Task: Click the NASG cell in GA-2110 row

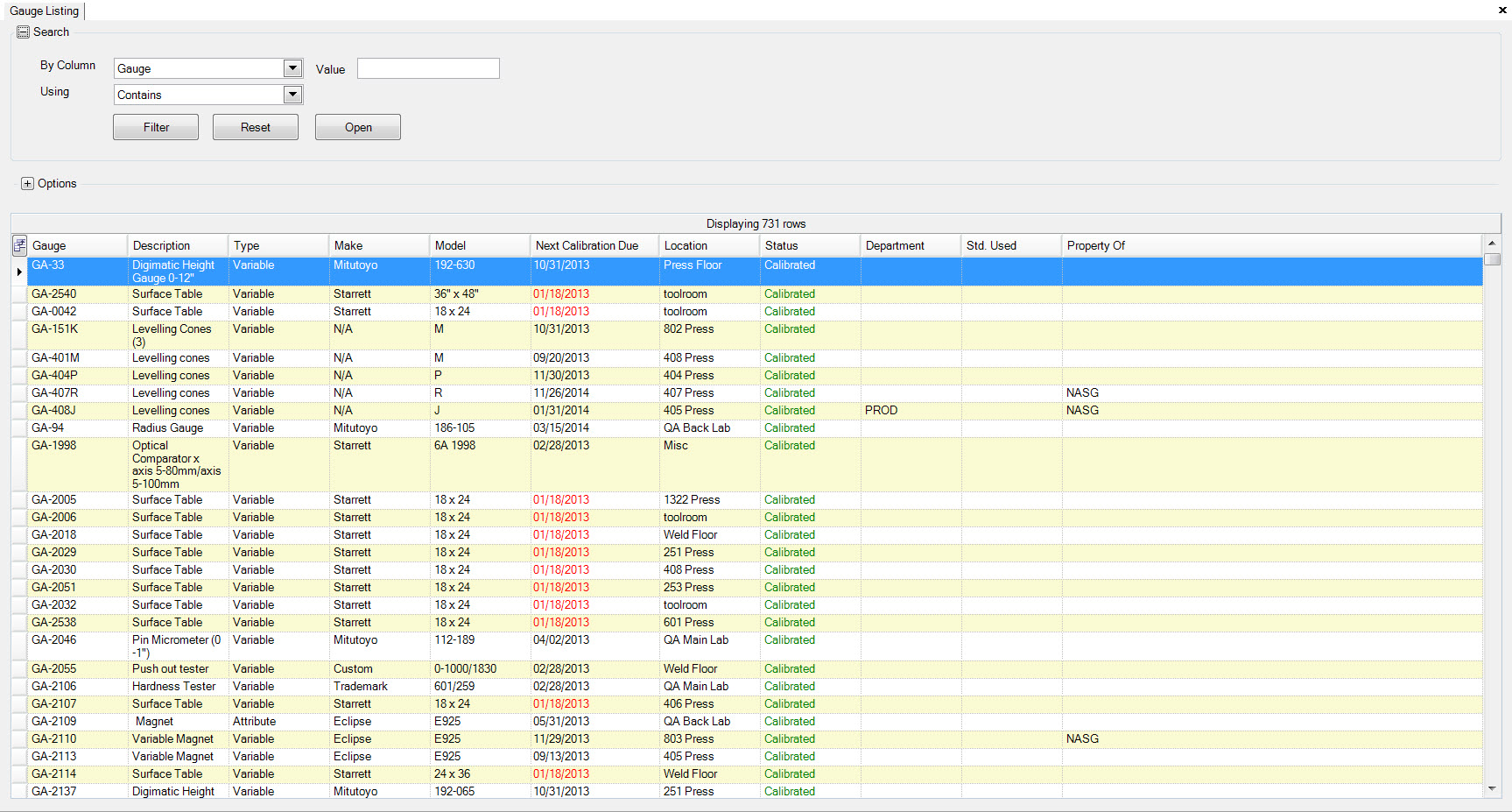Action: click(x=1273, y=739)
